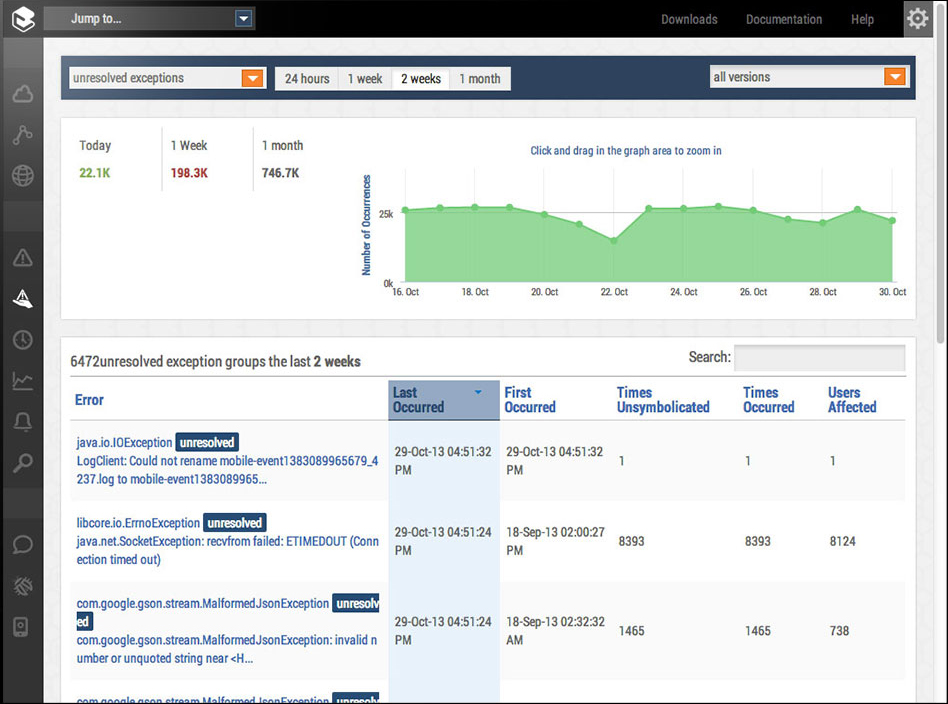Image resolution: width=948 pixels, height=704 pixels.
Task: Toggle sort arrow on Last Occurred column
Action: click(x=478, y=393)
